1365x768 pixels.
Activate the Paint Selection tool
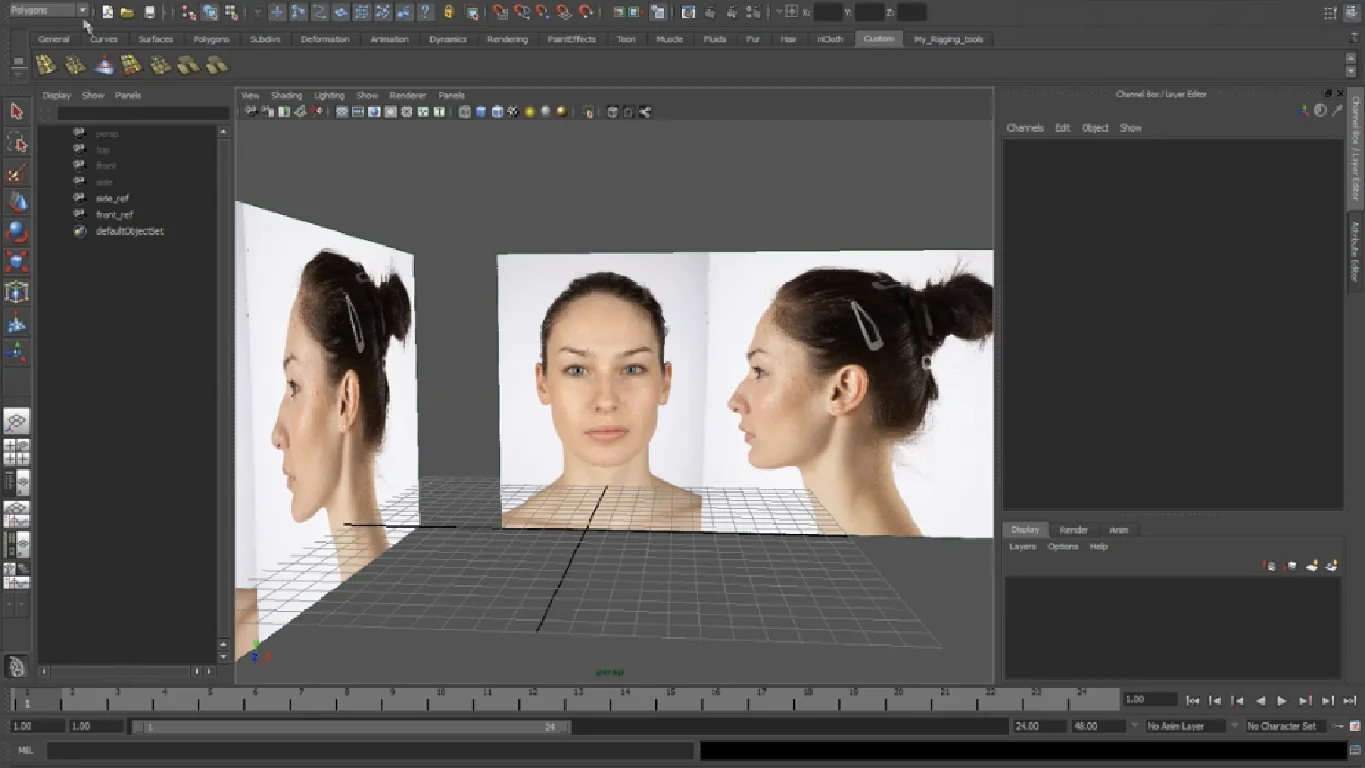pyautogui.click(x=16, y=172)
